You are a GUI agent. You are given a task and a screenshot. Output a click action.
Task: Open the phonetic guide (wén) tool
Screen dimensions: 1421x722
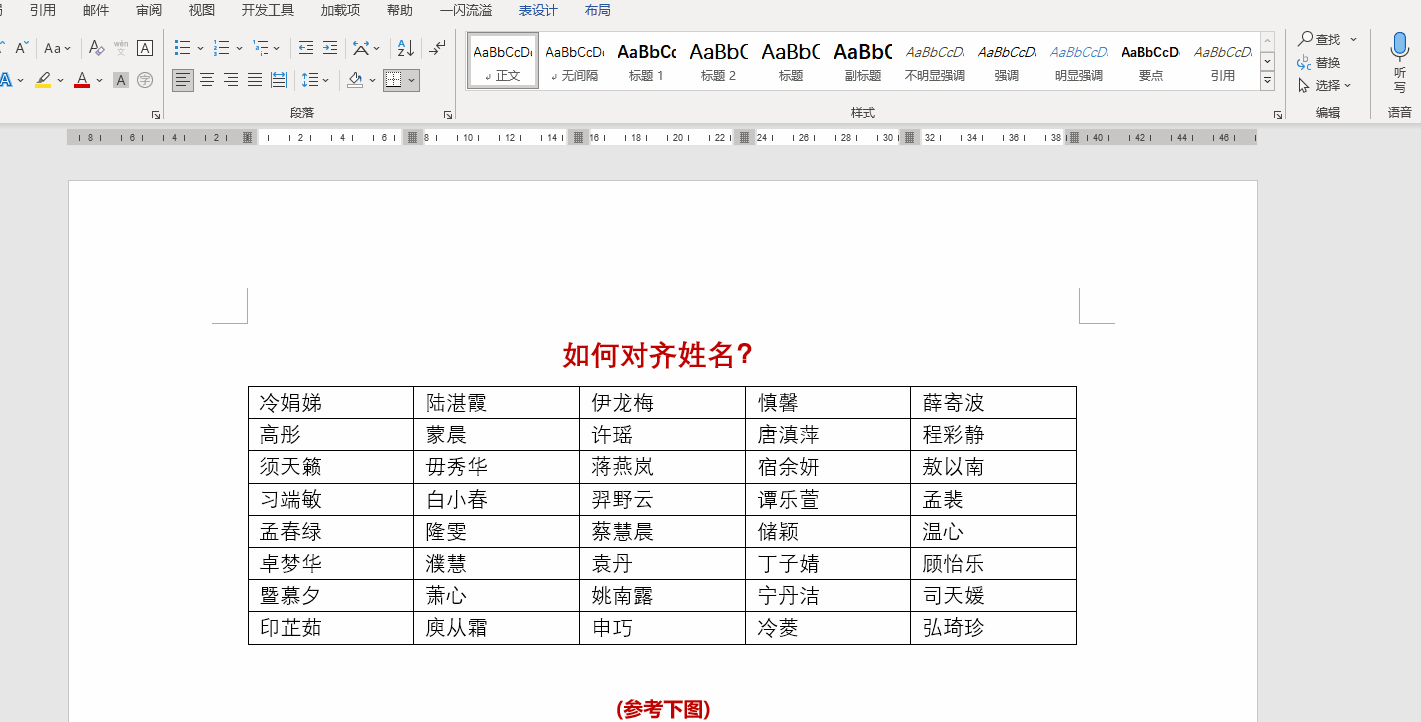click(121, 48)
